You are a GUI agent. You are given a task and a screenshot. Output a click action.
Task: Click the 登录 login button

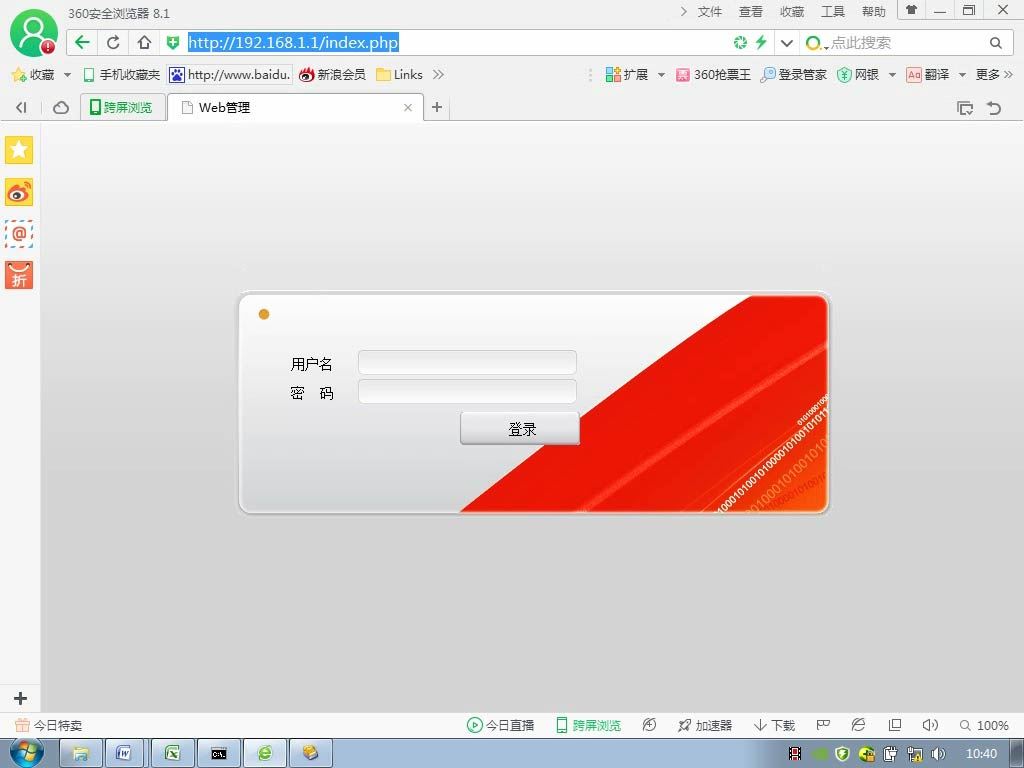point(520,428)
